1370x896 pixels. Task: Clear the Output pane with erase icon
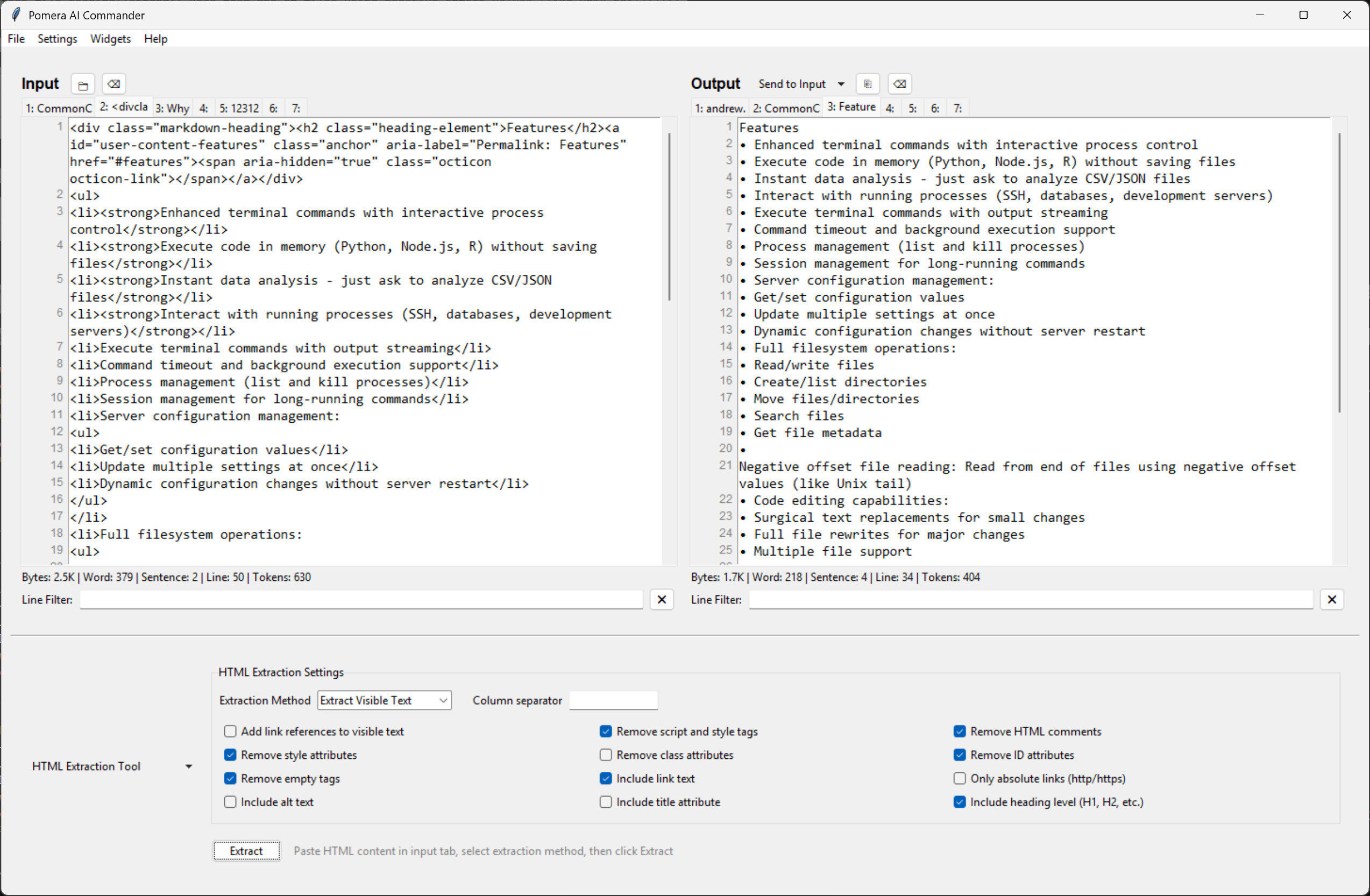click(899, 84)
